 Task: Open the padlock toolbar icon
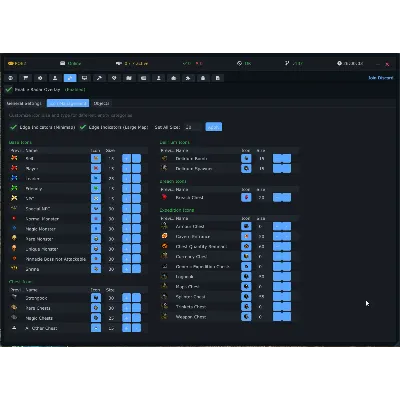pos(203,78)
